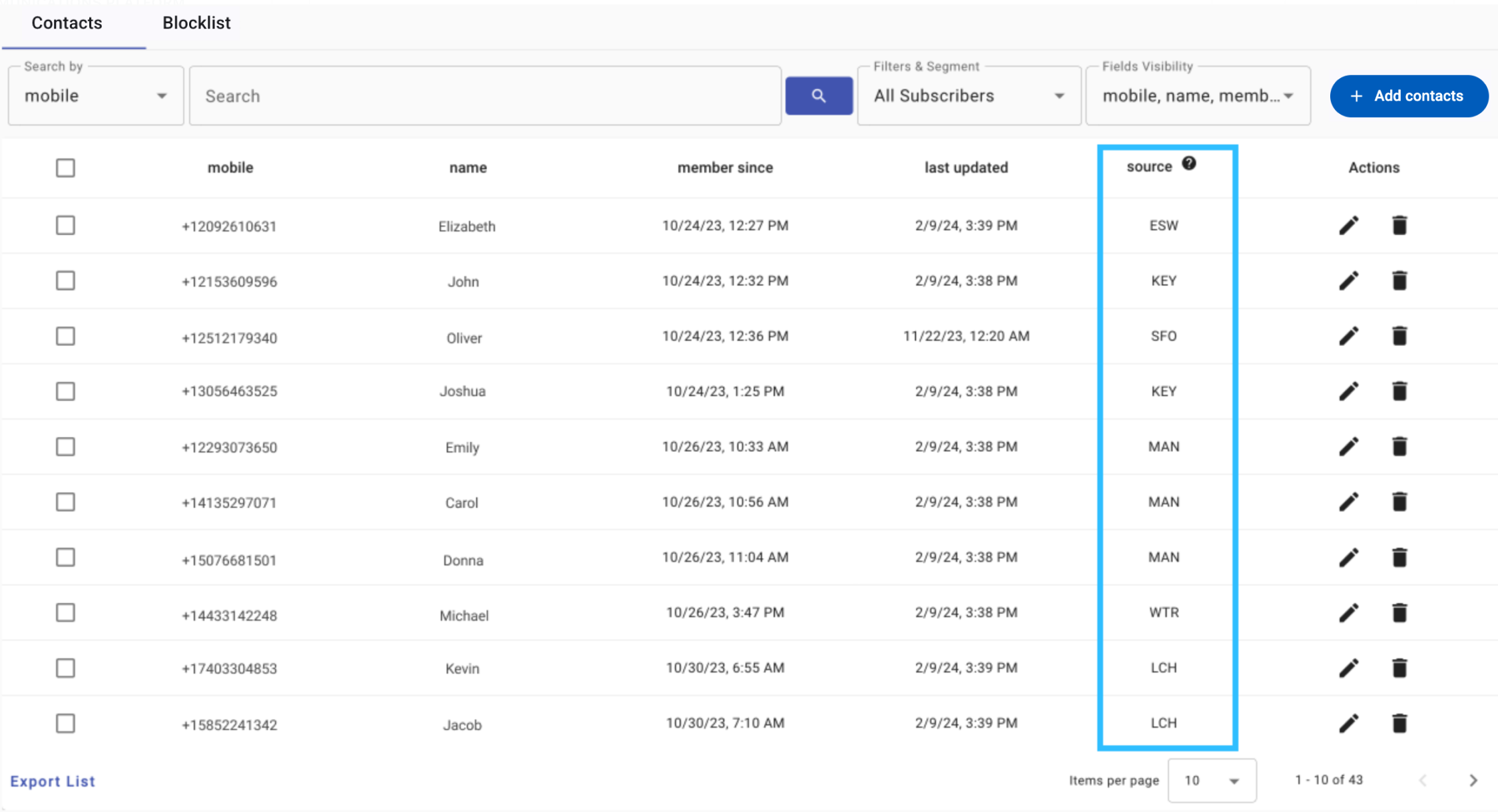Edit Michael's contact with the pencil icon
Viewport: 1498px width, 812px height.
click(1348, 612)
